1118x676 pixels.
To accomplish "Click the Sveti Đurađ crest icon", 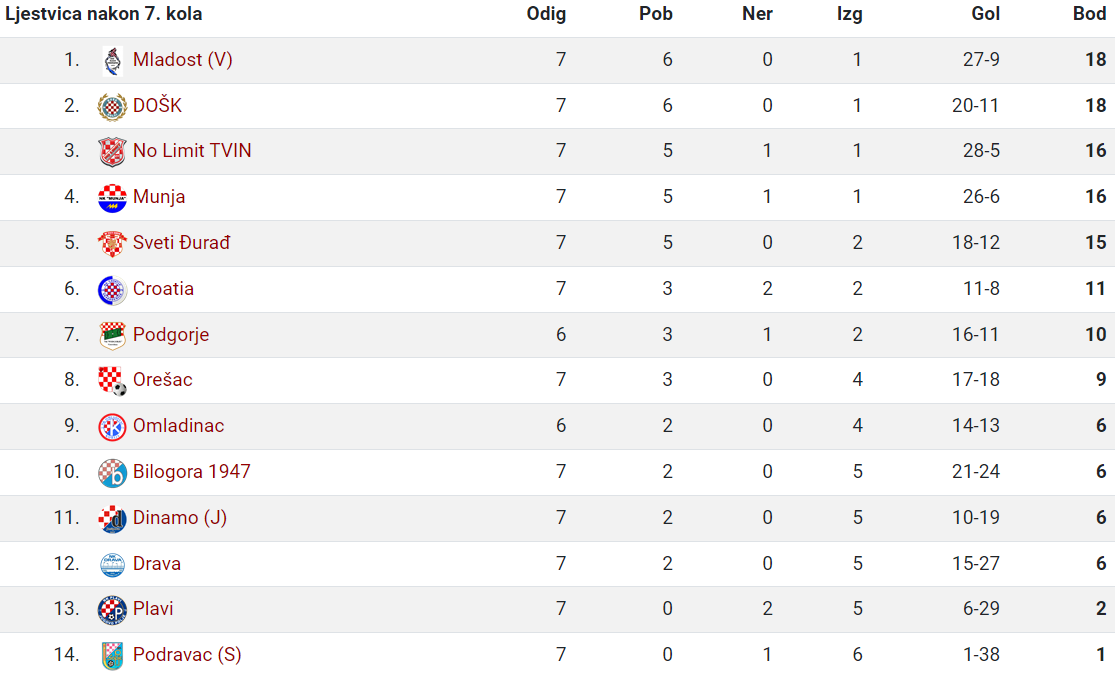I will [x=112, y=244].
